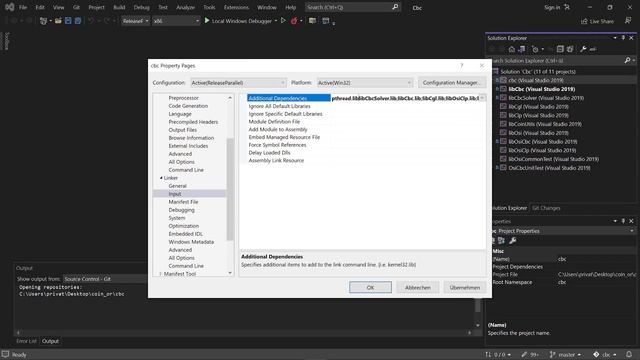Click the red Hot Reload flame icon
640x360 pixels.
tap(294, 21)
